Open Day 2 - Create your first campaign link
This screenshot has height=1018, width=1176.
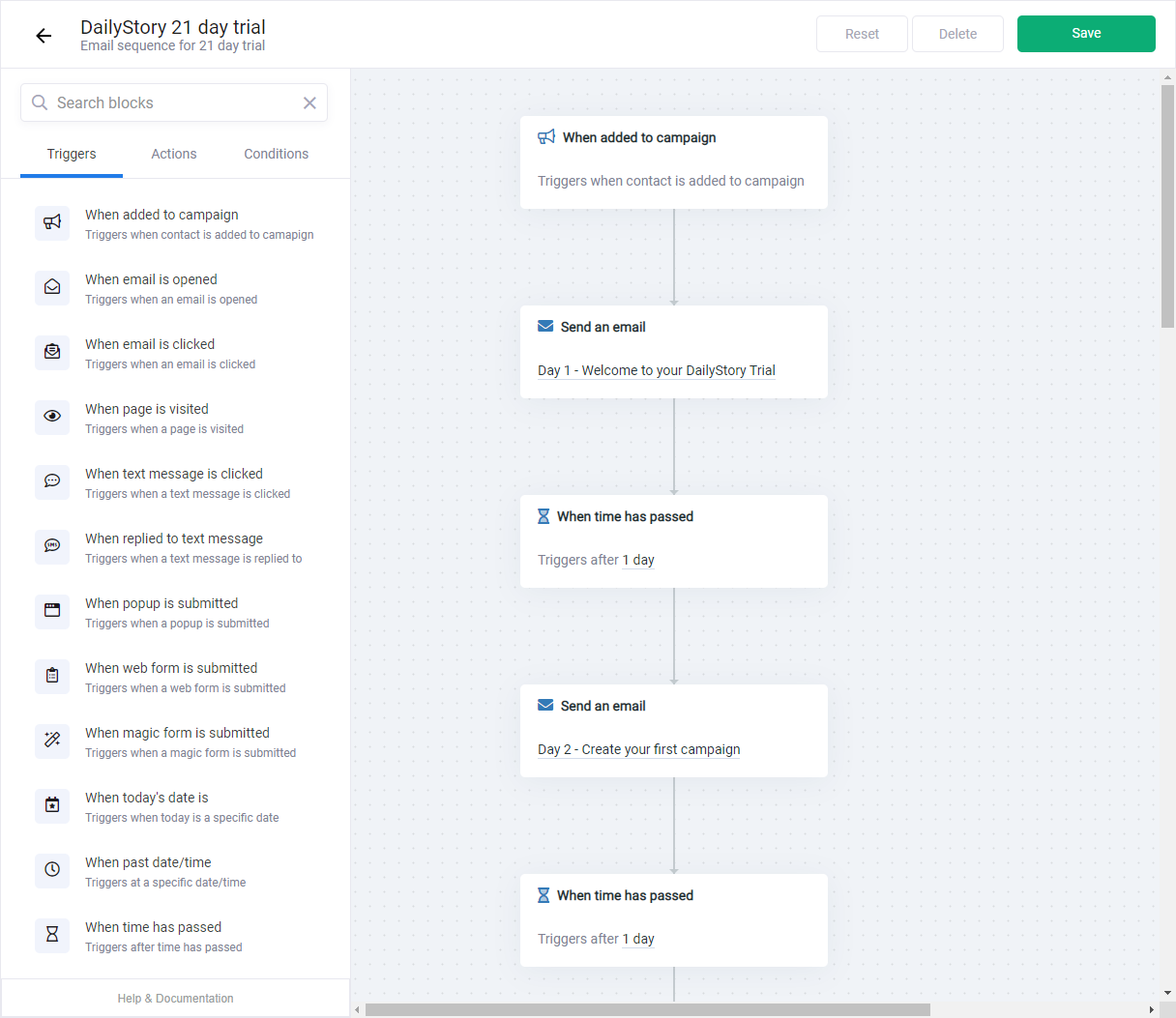click(639, 749)
